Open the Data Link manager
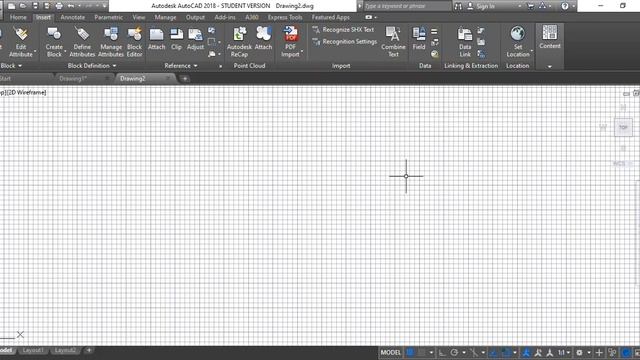Viewport: 640px width, 360px height. (x=465, y=42)
